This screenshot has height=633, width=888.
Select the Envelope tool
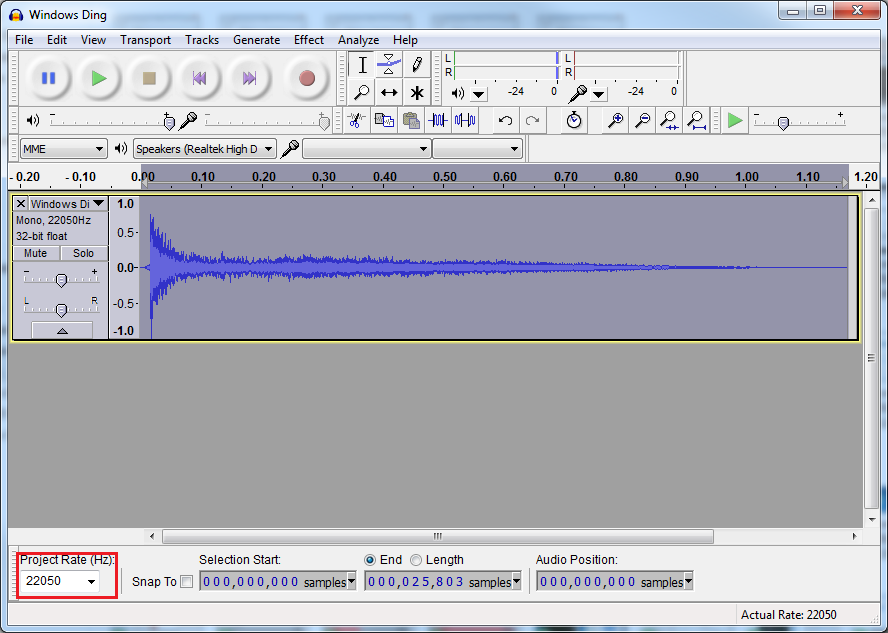tap(389, 65)
